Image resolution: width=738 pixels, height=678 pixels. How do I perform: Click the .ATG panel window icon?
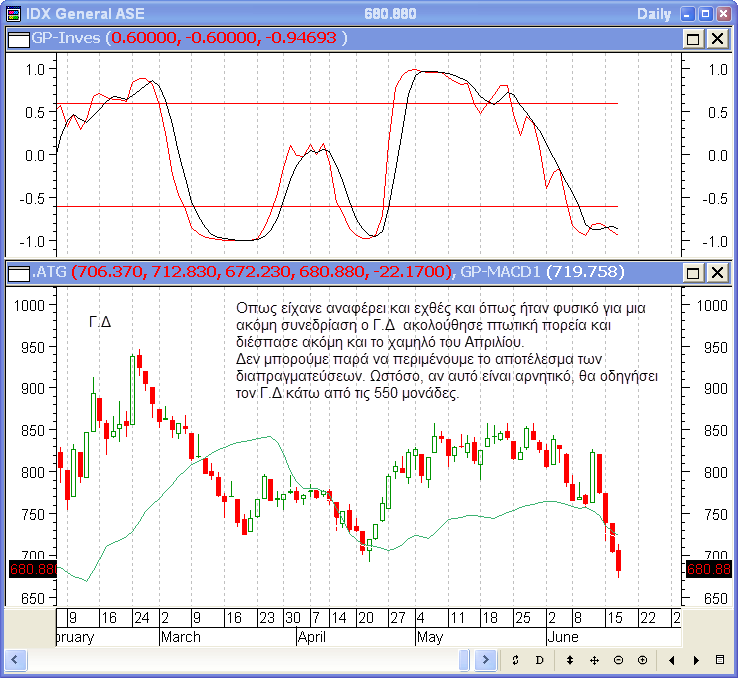(19, 273)
